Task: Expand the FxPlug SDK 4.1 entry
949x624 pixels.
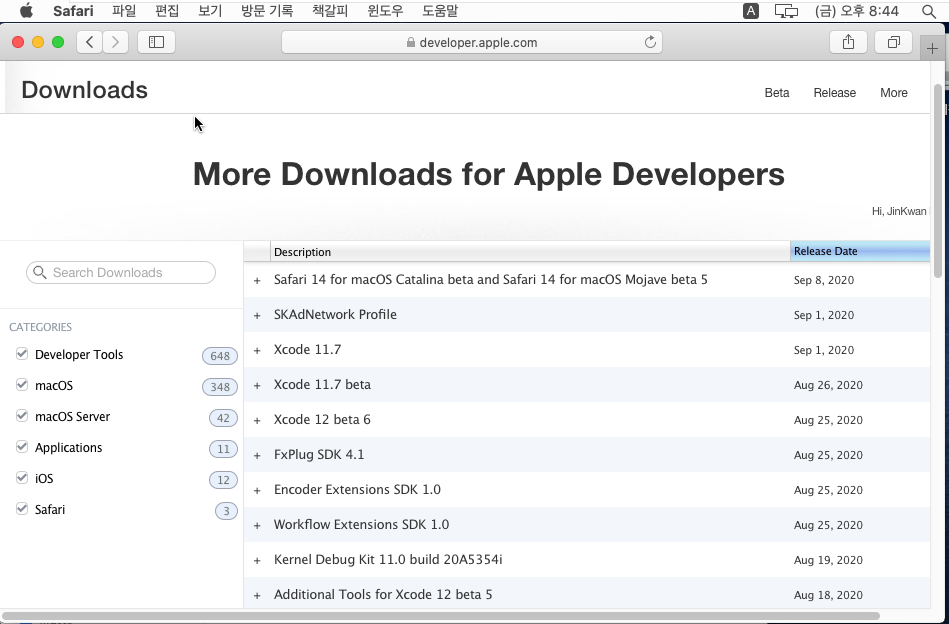Action: (x=257, y=455)
